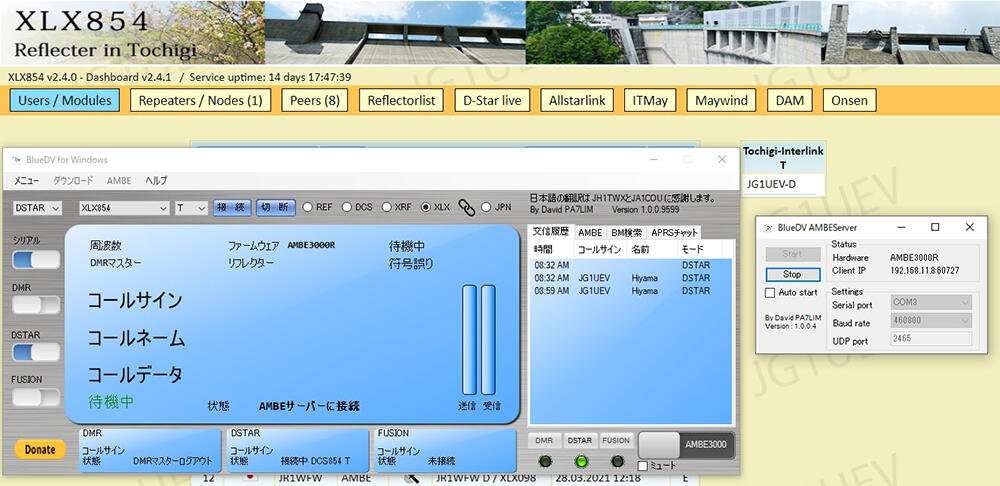This screenshot has height=486, width=1000.
Task: Select the JPN radio button
Action: click(x=487, y=207)
